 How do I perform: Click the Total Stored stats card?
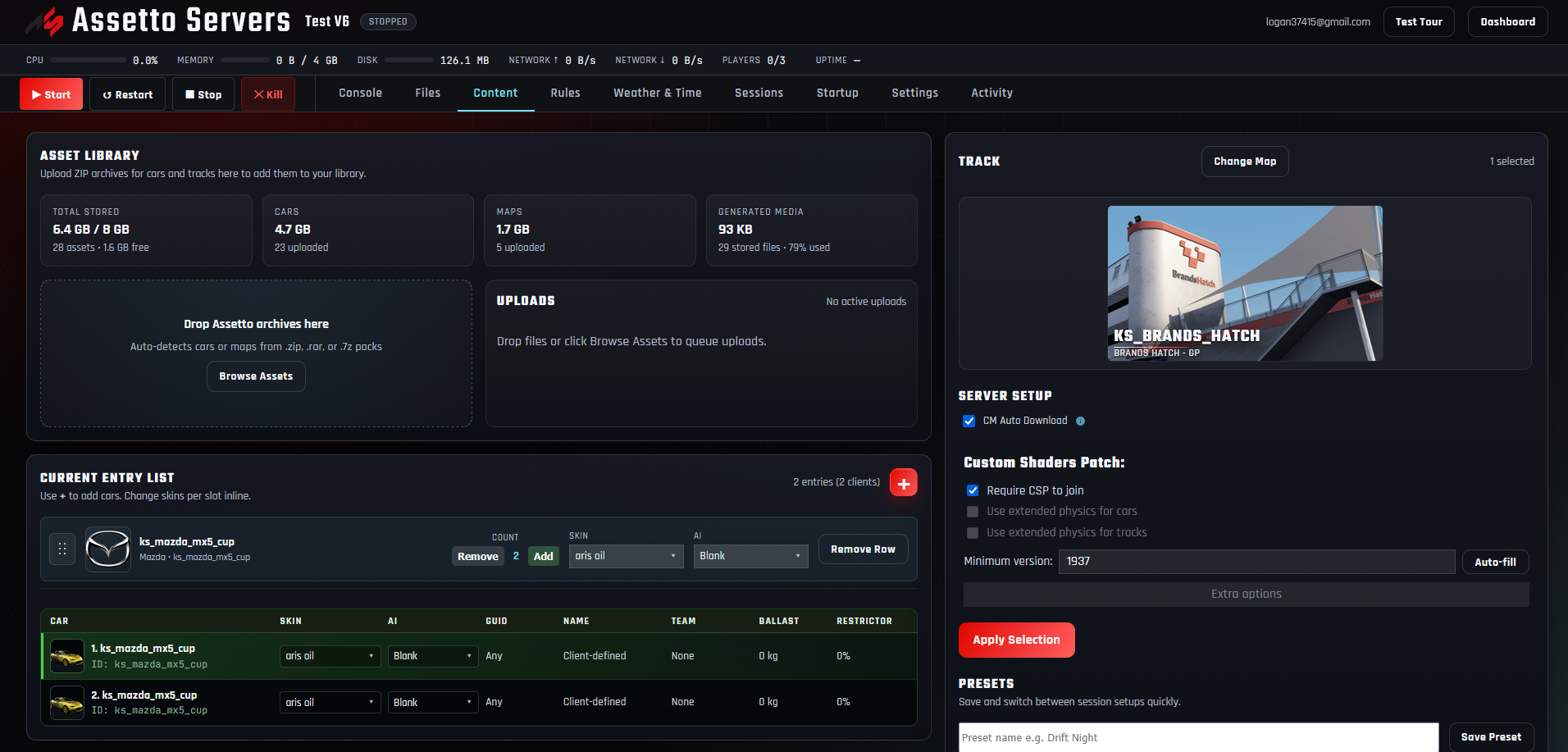click(146, 230)
